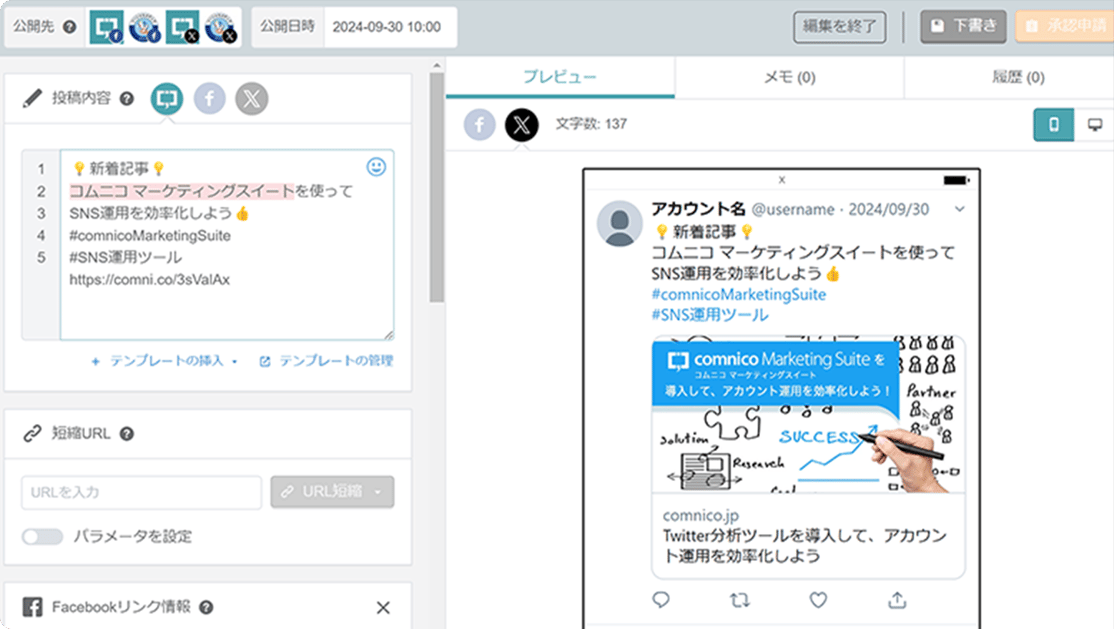
Task: Expand the tweet options chevron in preview
Action: click(x=959, y=209)
